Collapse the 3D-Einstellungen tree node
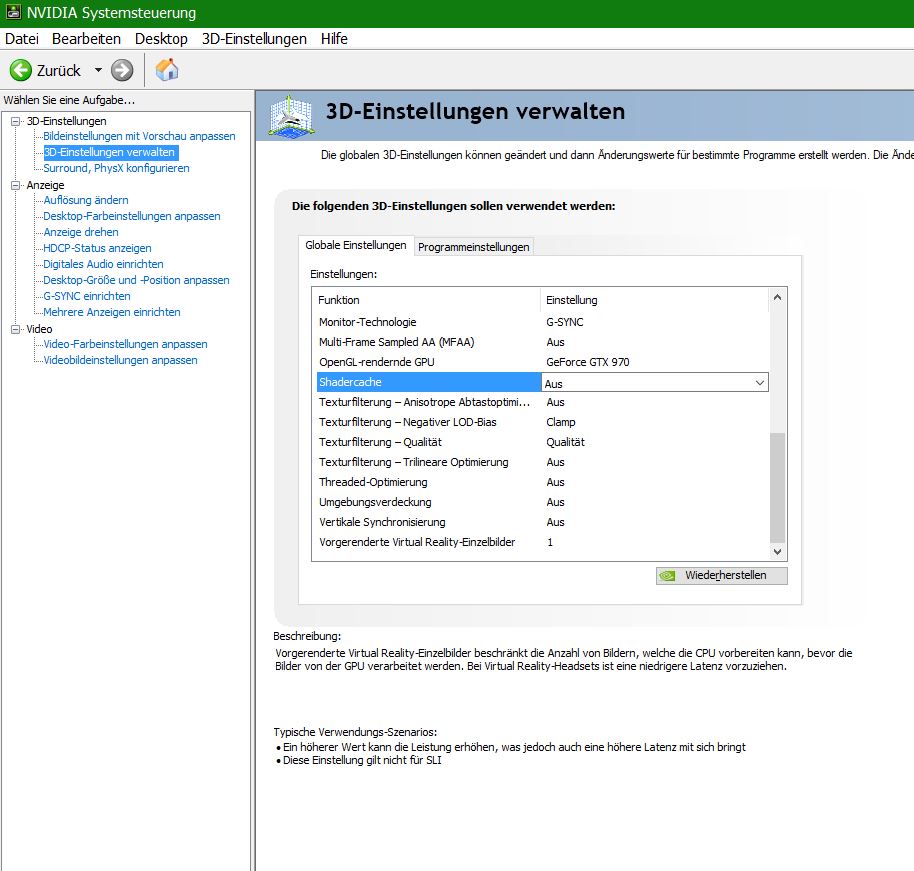The width and height of the screenshot is (914, 871). [x=16, y=121]
